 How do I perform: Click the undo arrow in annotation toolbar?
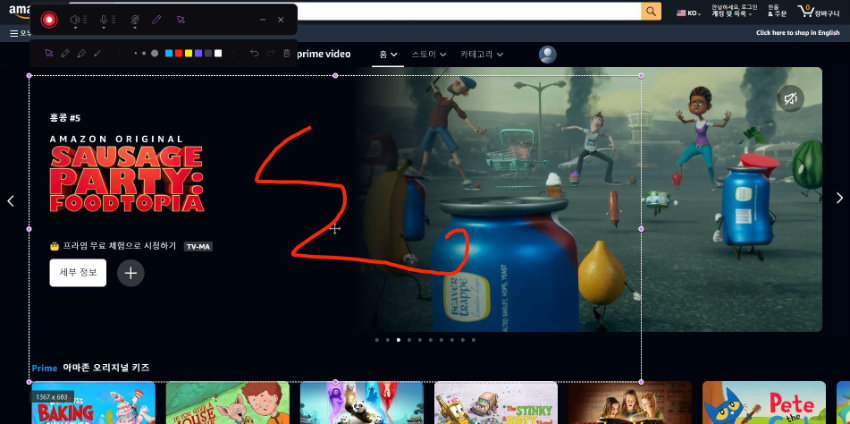(254, 53)
